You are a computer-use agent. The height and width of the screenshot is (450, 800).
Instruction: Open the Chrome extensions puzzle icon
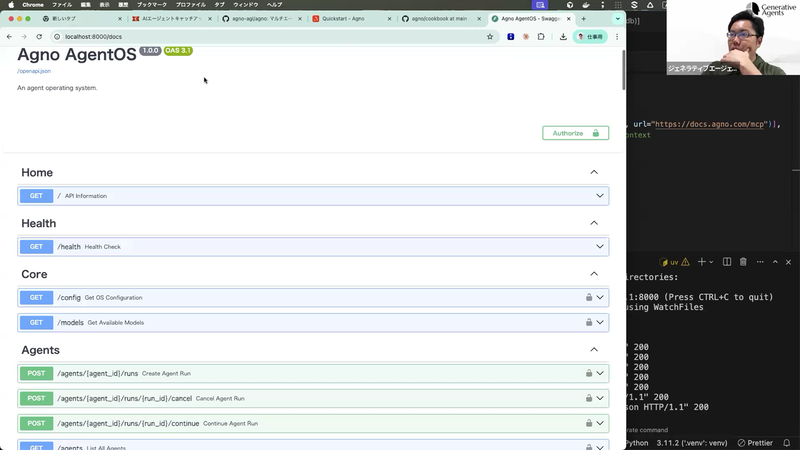click(541, 37)
